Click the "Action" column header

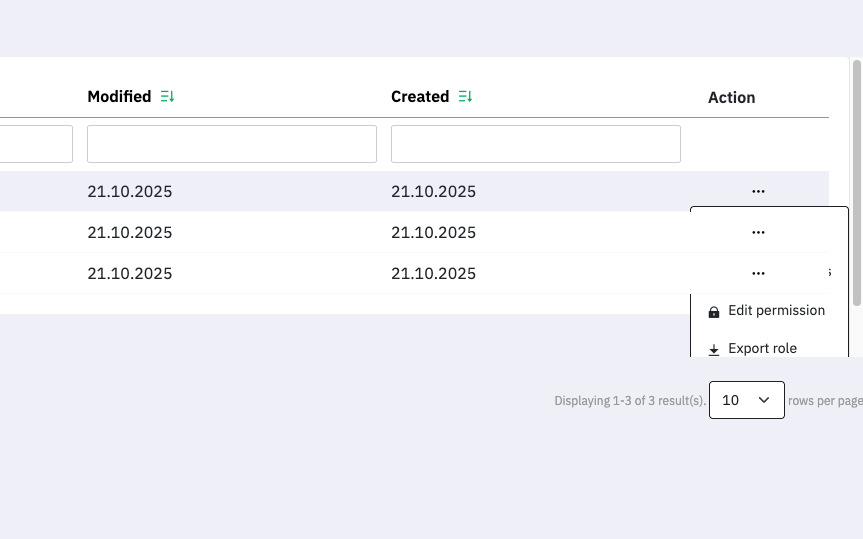click(731, 98)
